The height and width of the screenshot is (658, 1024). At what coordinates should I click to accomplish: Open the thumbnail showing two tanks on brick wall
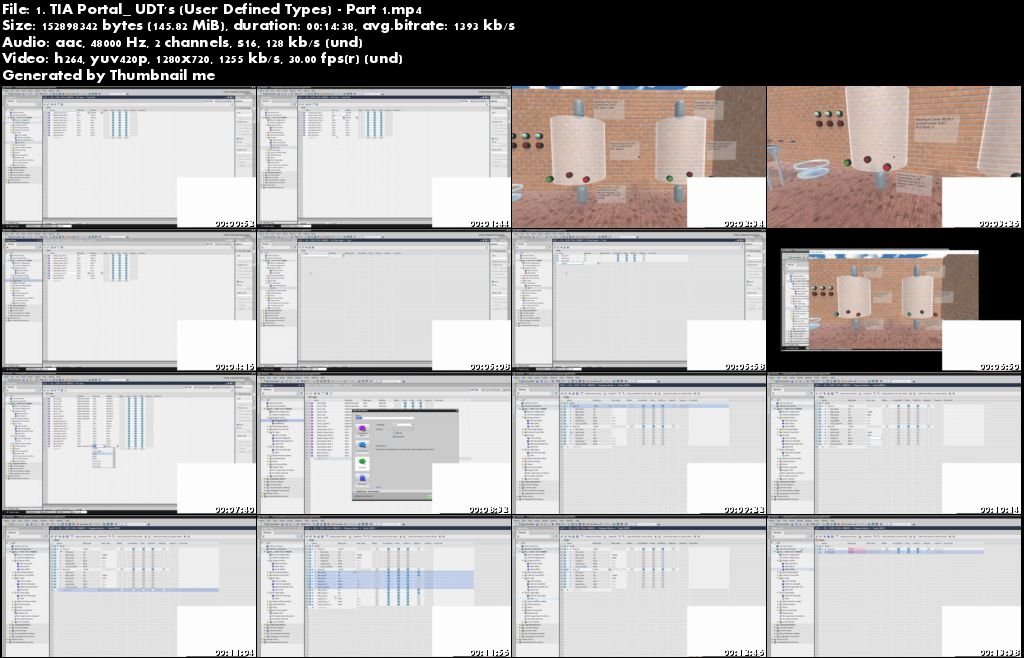click(x=639, y=157)
